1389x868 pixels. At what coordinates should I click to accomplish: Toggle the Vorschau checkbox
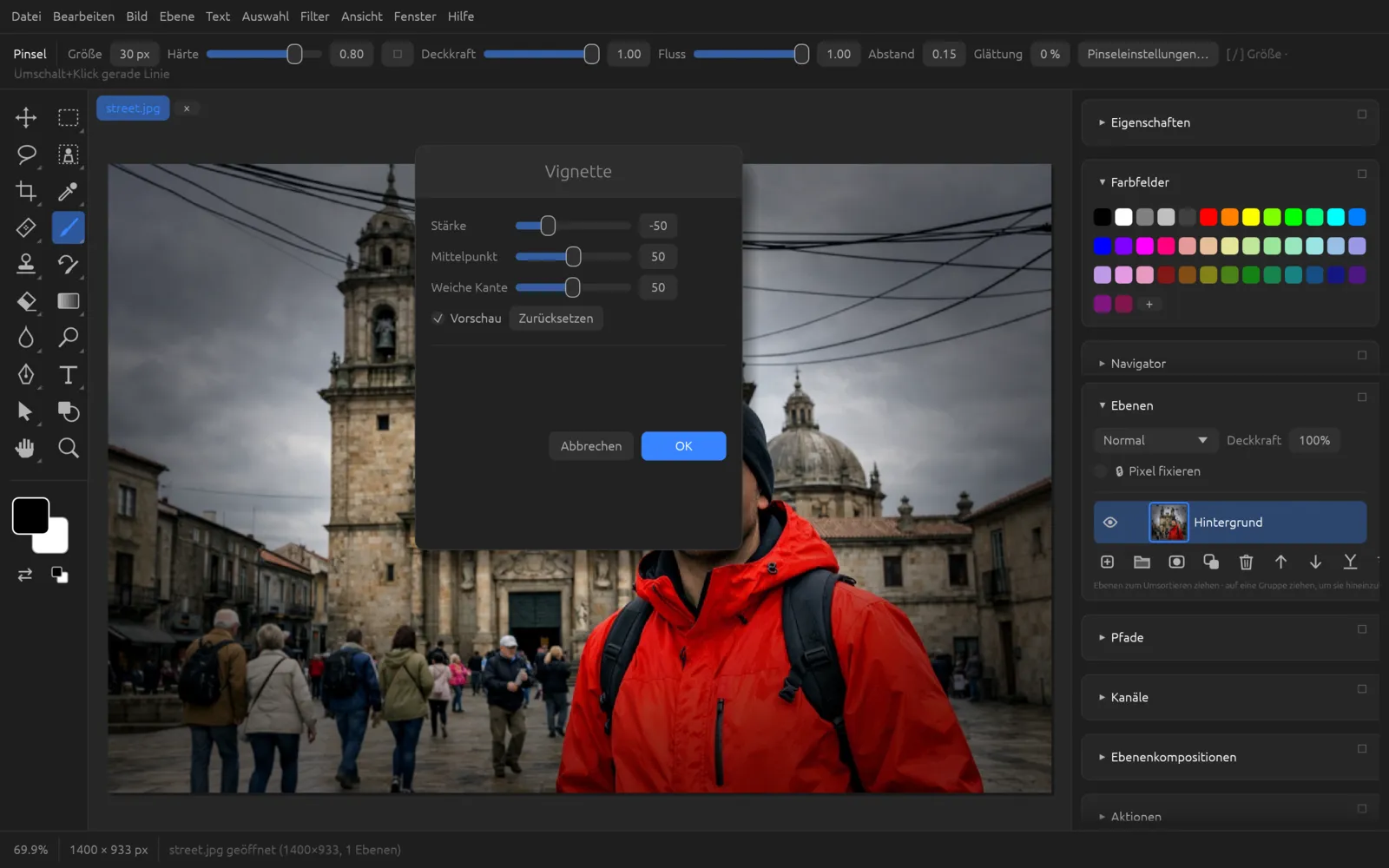[438, 319]
